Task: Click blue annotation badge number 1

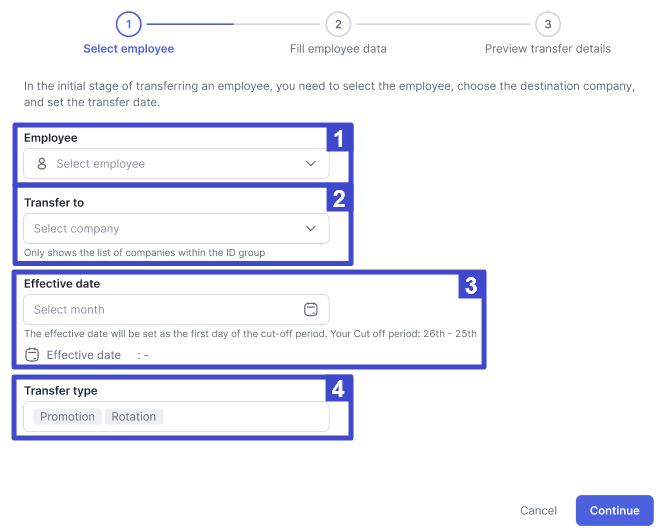Action: 339,138
